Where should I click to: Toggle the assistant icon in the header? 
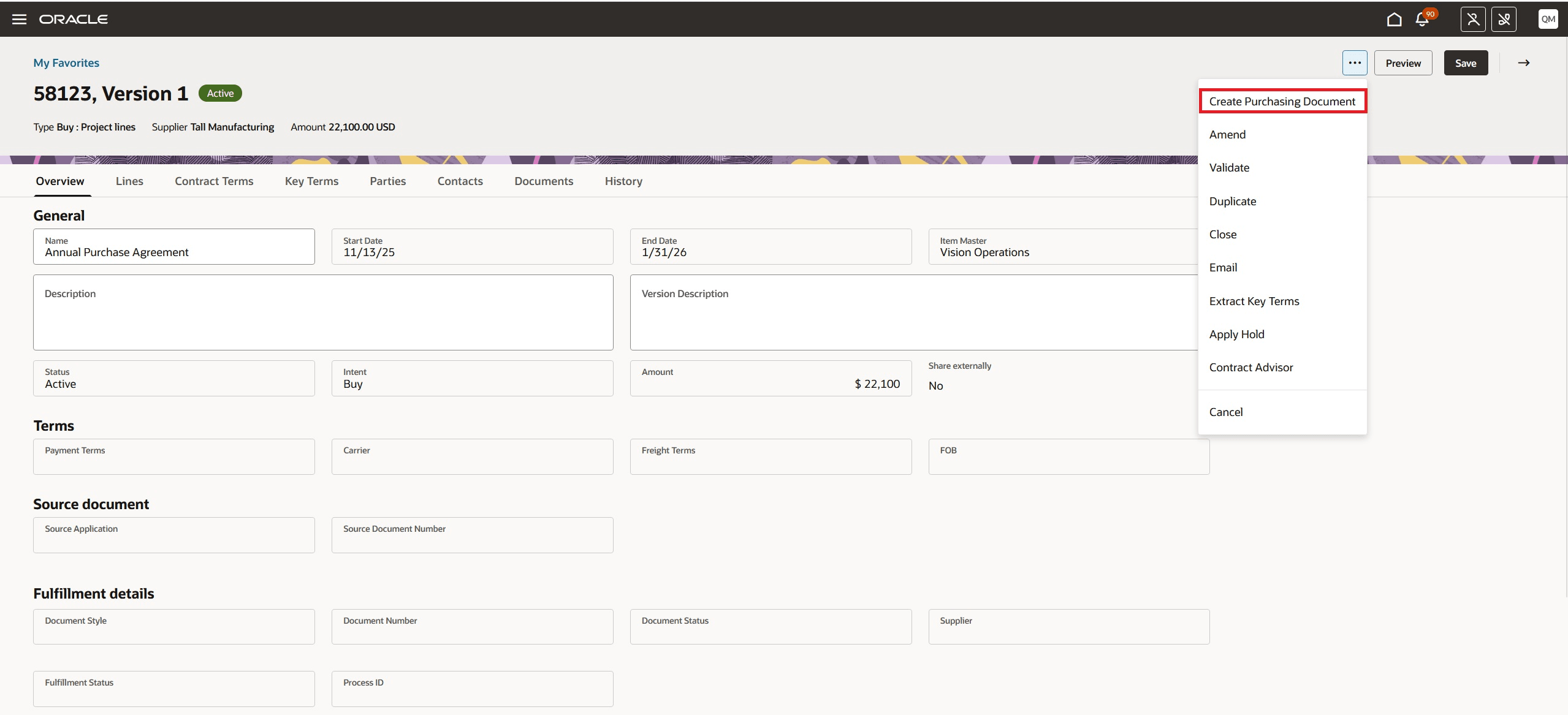click(1472, 19)
